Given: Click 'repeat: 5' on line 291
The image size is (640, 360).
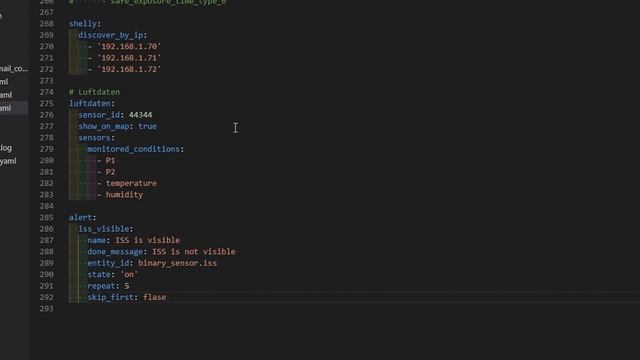Looking at the screenshot, I should coord(108,286).
